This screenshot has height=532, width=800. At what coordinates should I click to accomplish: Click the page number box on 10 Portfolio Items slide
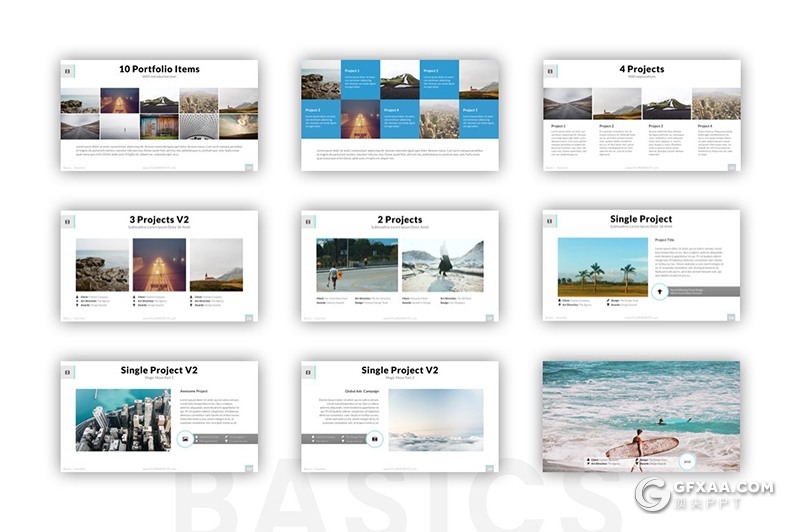pos(249,167)
